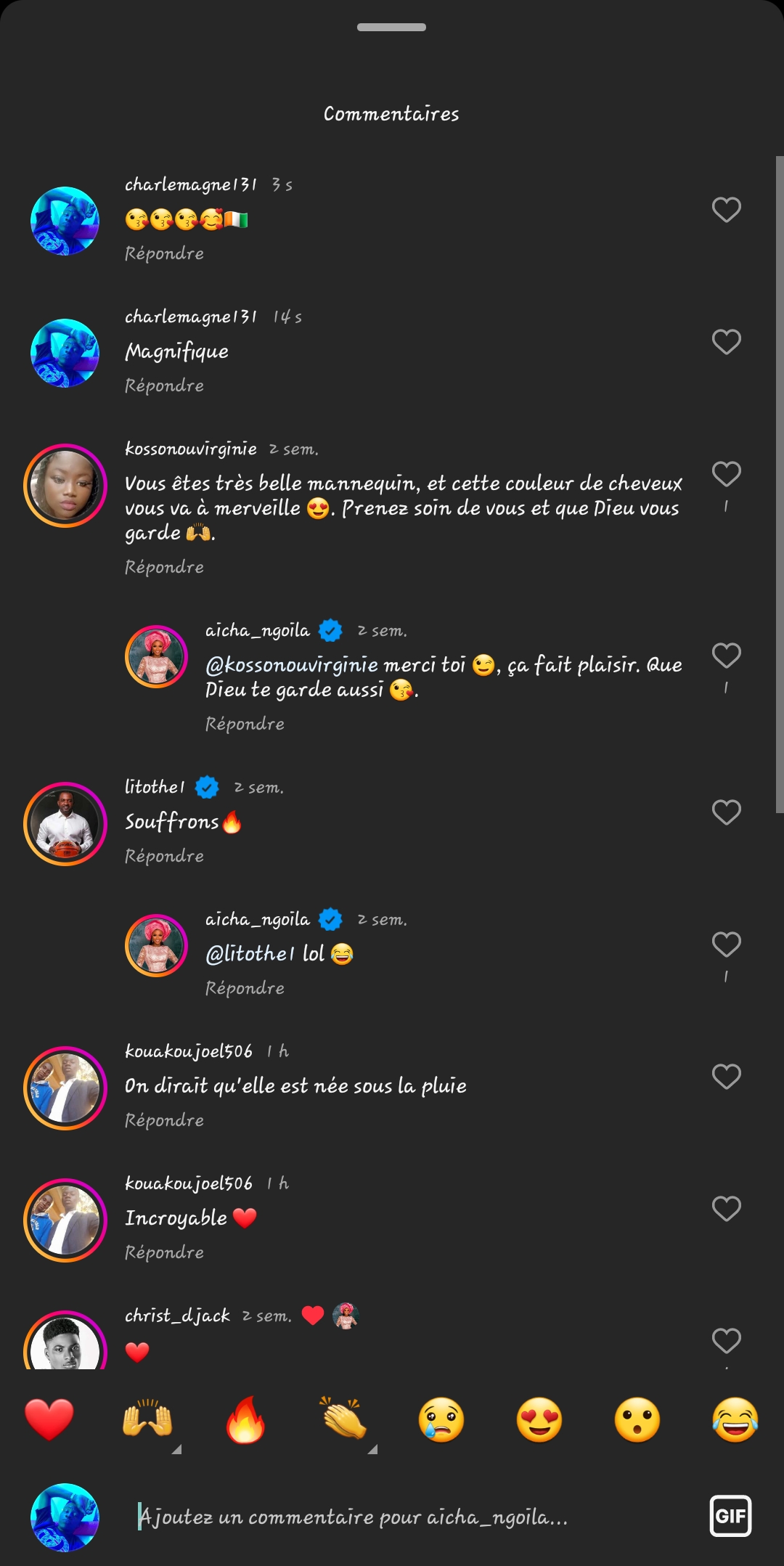
Task: Insert the laughing tears quick emoji
Action: pos(735,1419)
